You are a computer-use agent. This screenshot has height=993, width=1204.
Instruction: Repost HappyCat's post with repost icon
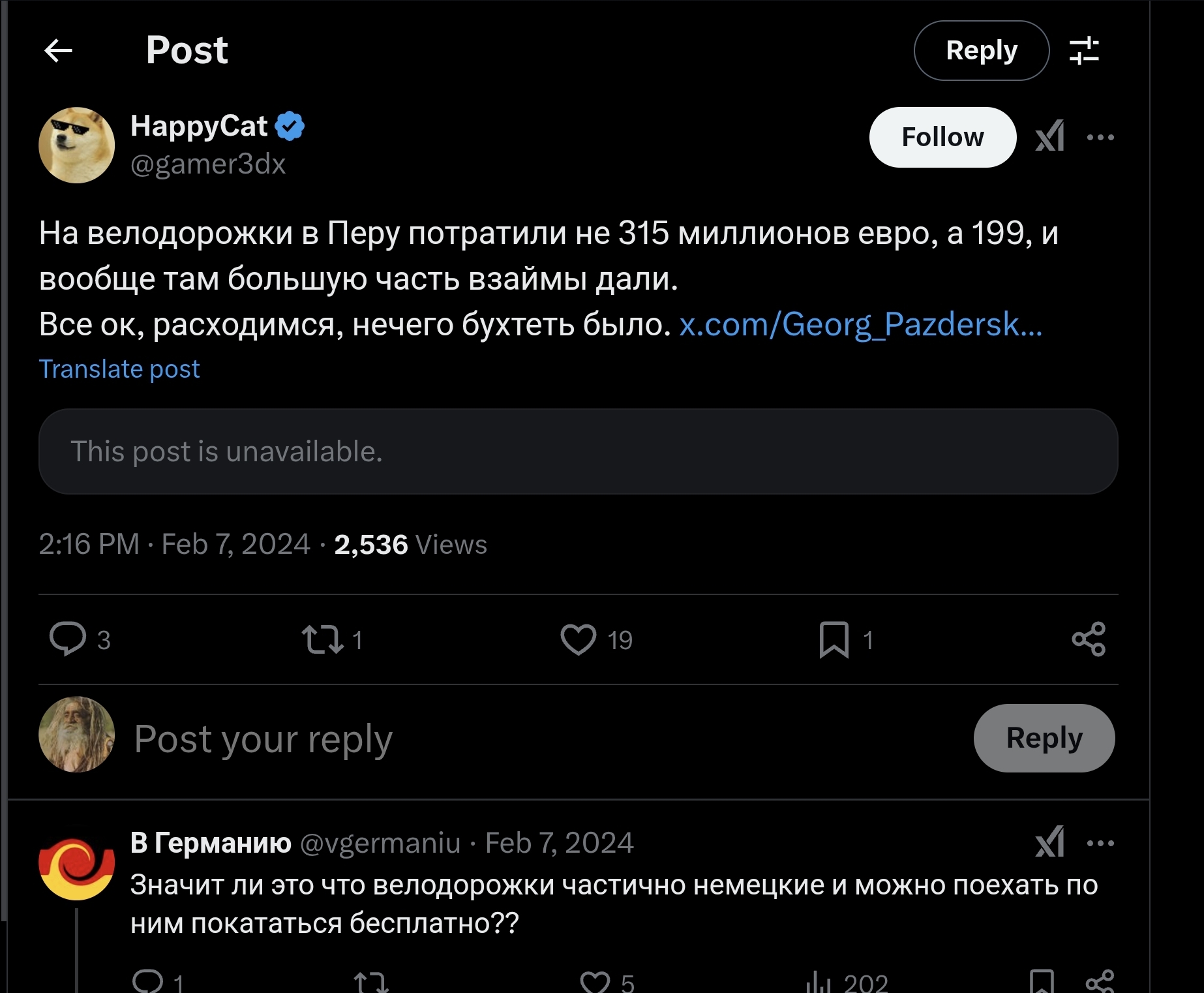point(323,639)
